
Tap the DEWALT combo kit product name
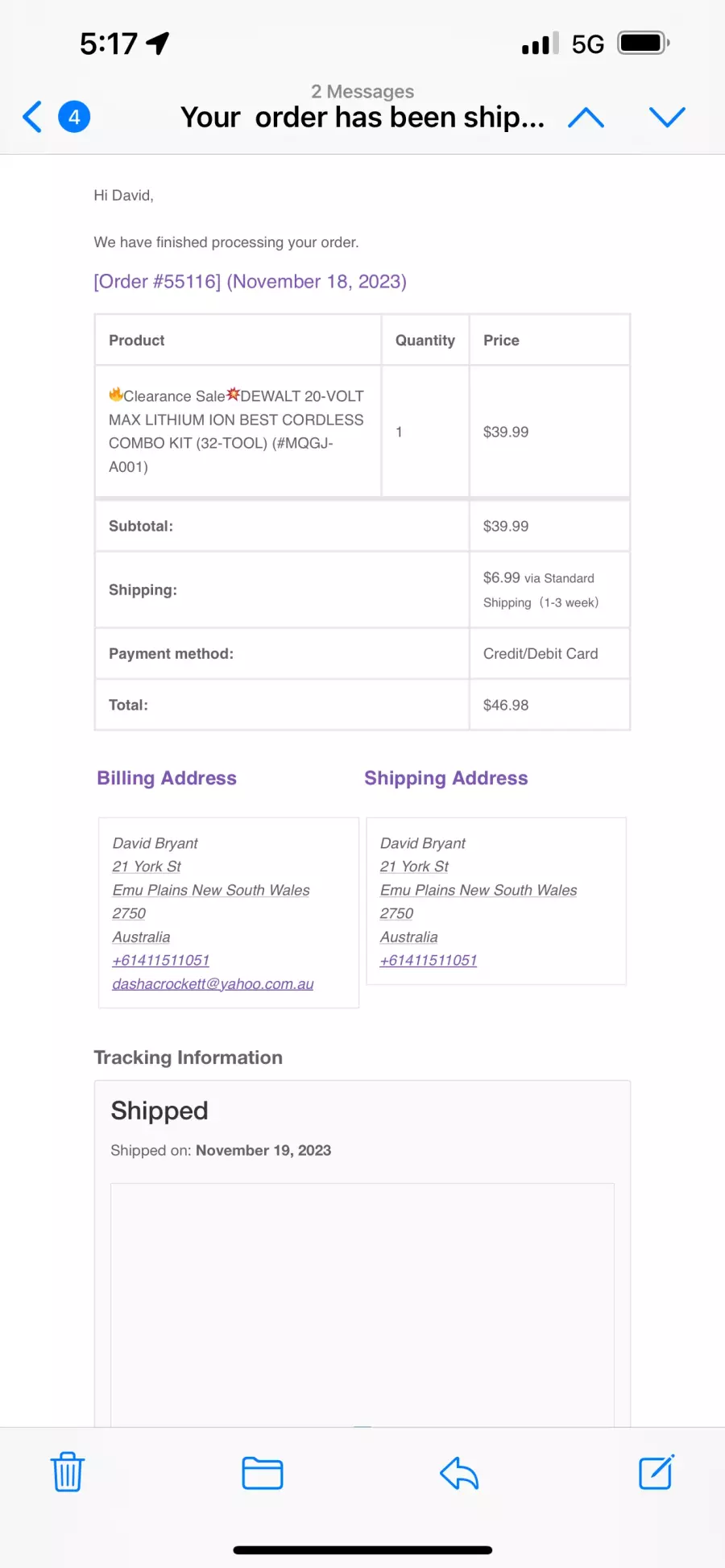pos(236,431)
